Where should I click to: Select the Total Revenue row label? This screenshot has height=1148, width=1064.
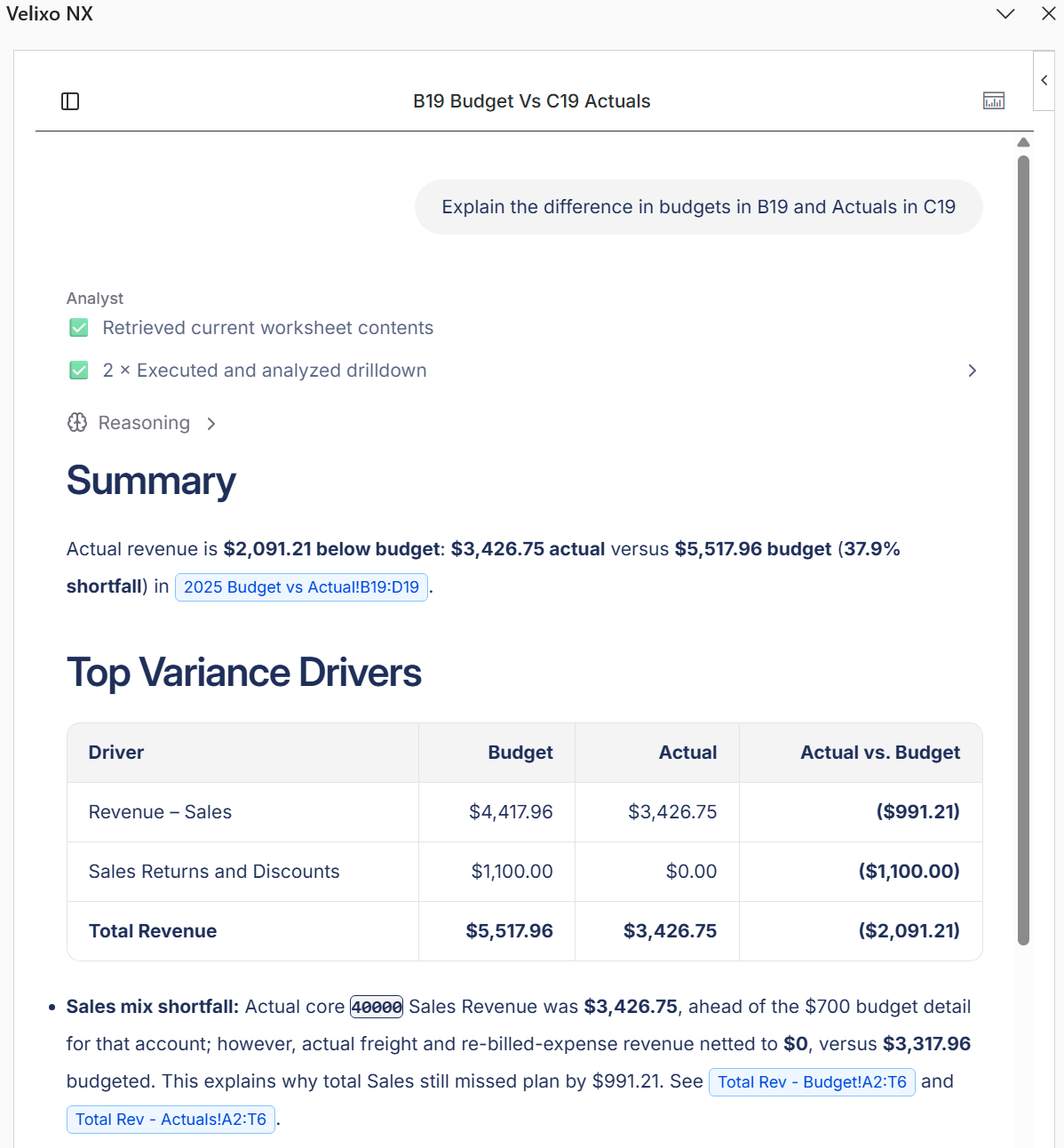pyautogui.click(x=153, y=931)
